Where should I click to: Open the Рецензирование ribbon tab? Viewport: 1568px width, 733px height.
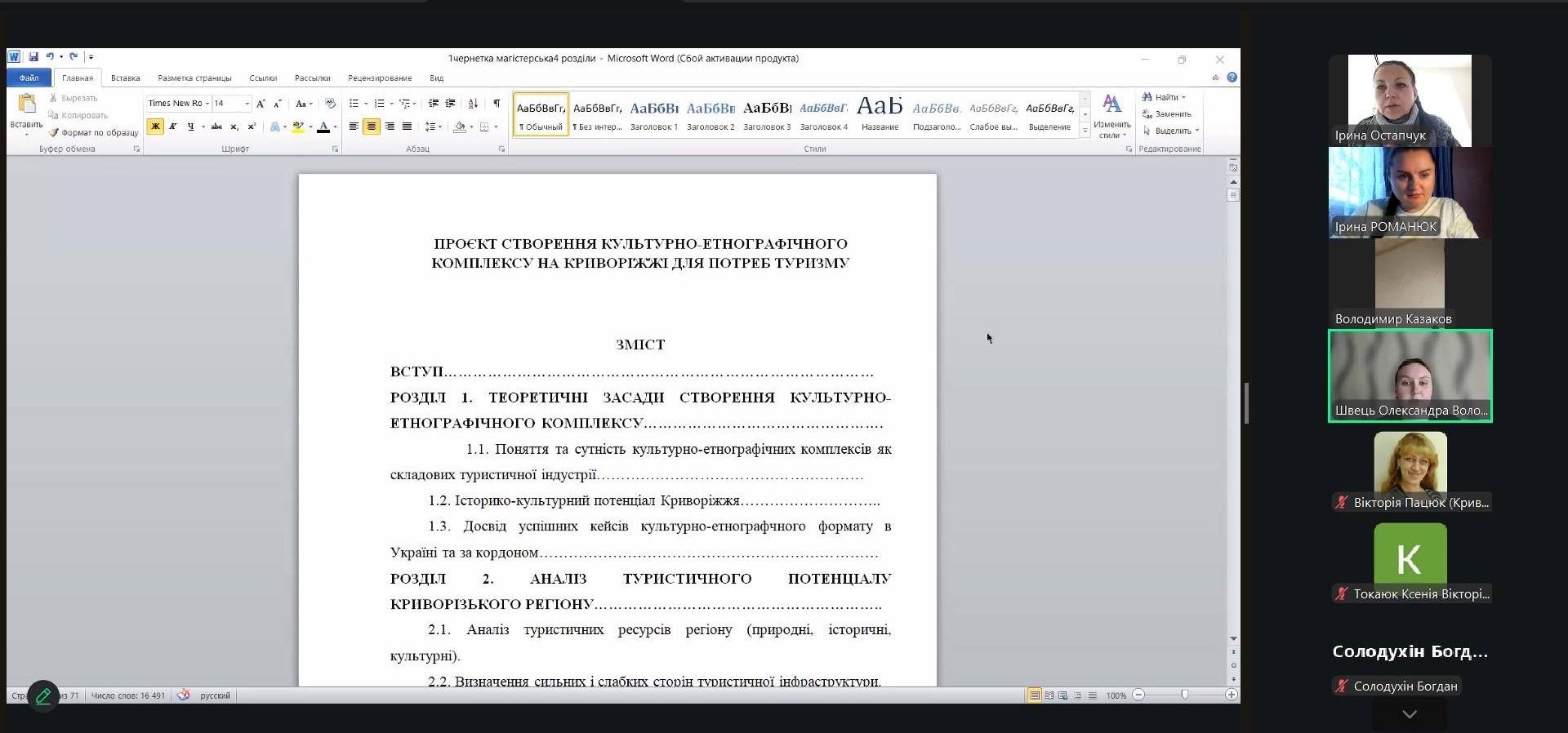[x=380, y=78]
